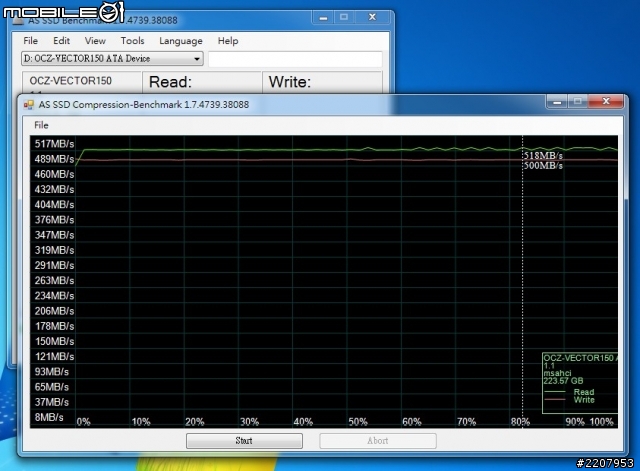The height and width of the screenshot is (471, 640).
Task: Click the Read: column header
Action: click(170, 82)
